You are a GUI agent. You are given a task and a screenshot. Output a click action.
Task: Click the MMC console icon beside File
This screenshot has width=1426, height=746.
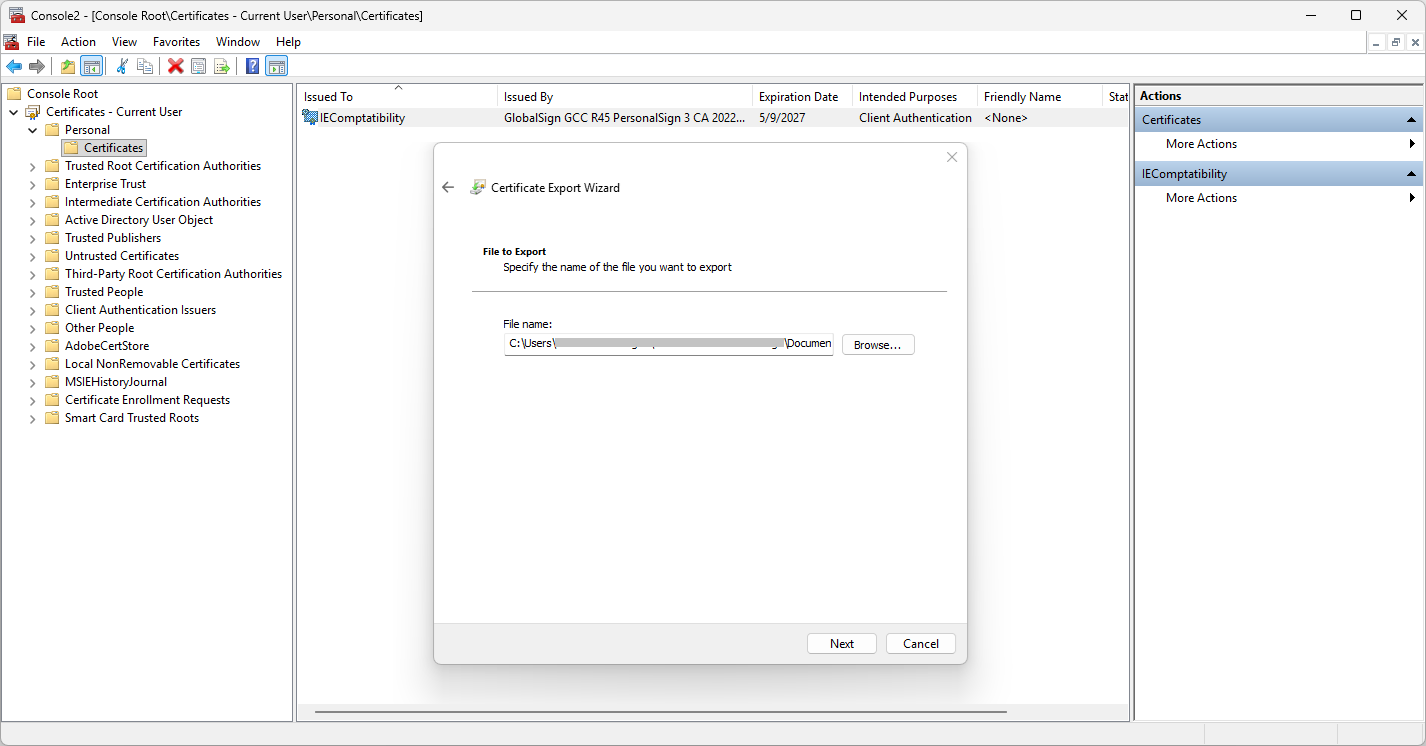pos(11,42)
